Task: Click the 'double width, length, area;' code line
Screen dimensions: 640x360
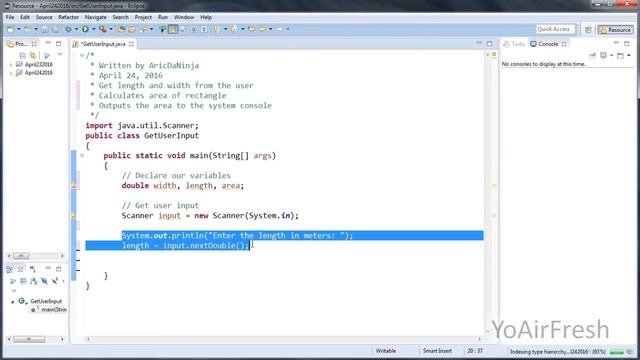Action: (x=182, y=186)
